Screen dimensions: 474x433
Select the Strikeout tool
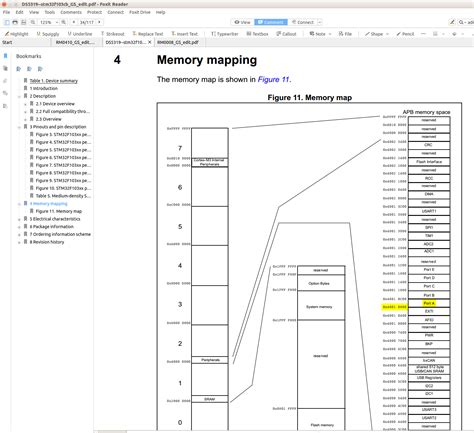[x=113, y=34]
